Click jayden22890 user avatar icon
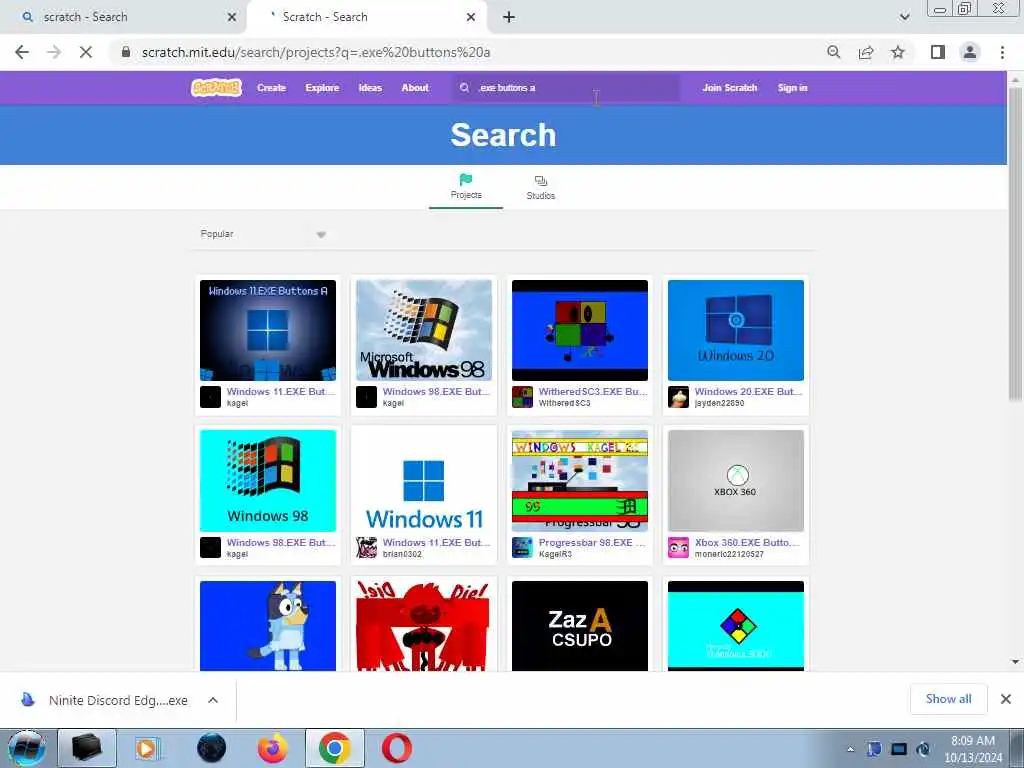1024x768 pixels. (x=679, y=397)
